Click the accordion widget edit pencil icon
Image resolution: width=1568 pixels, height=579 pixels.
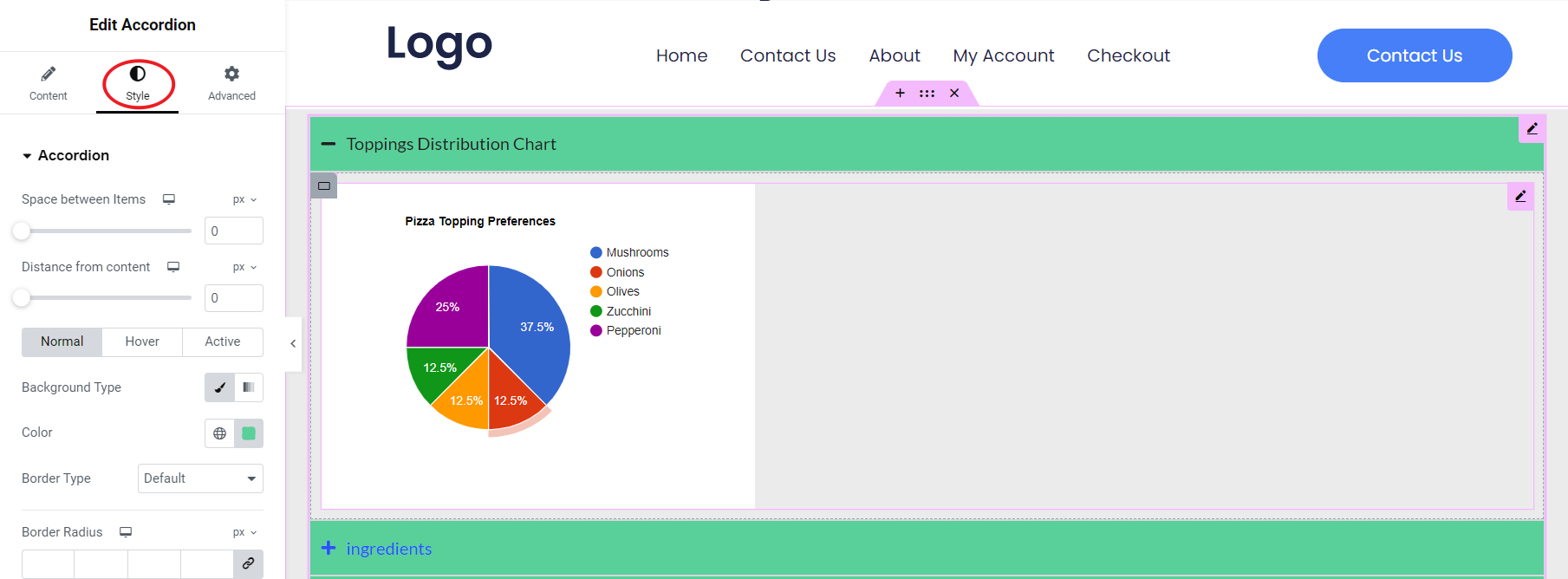(x=1532, y=128)
